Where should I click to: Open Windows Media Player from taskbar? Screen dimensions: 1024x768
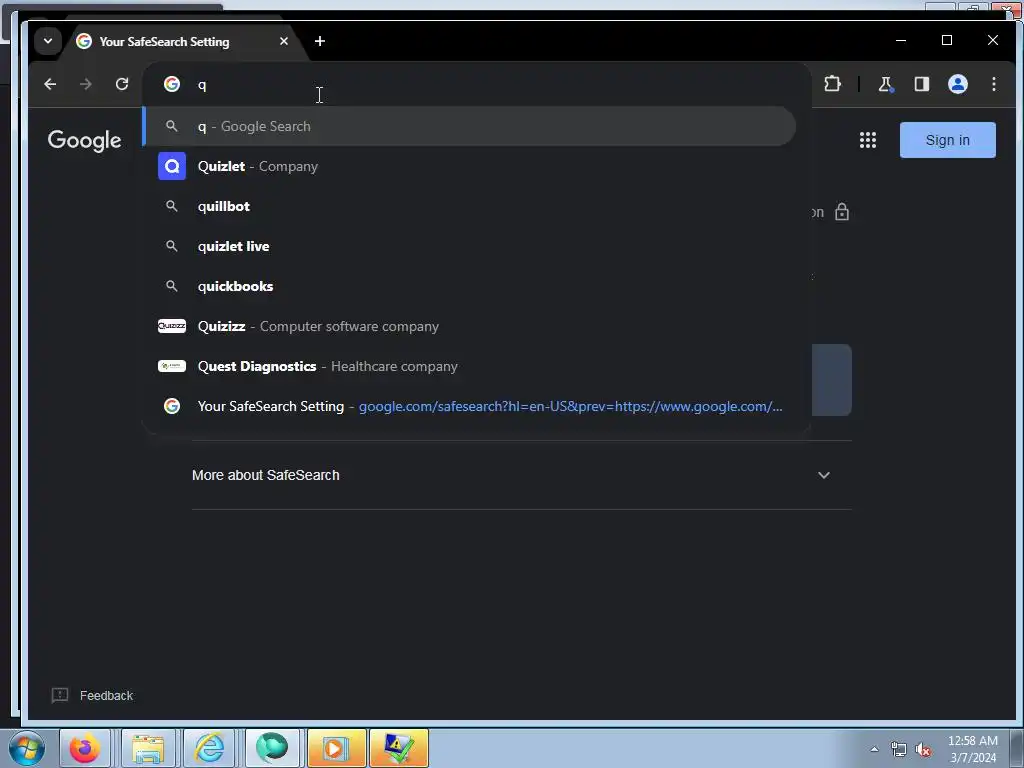coord(336,748)
